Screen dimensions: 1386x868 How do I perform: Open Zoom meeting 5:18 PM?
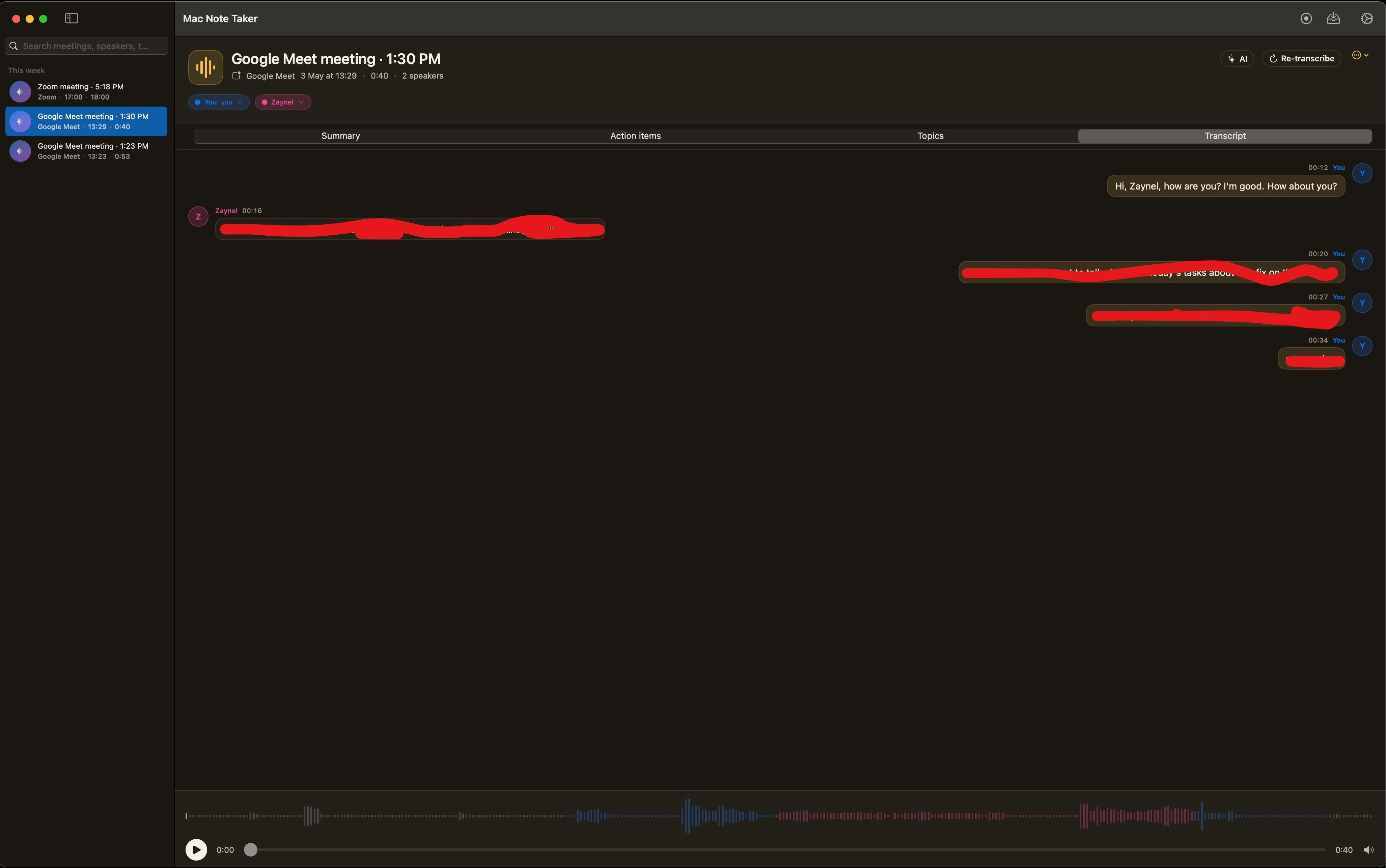pyautogui.click(x=86, y=91)
